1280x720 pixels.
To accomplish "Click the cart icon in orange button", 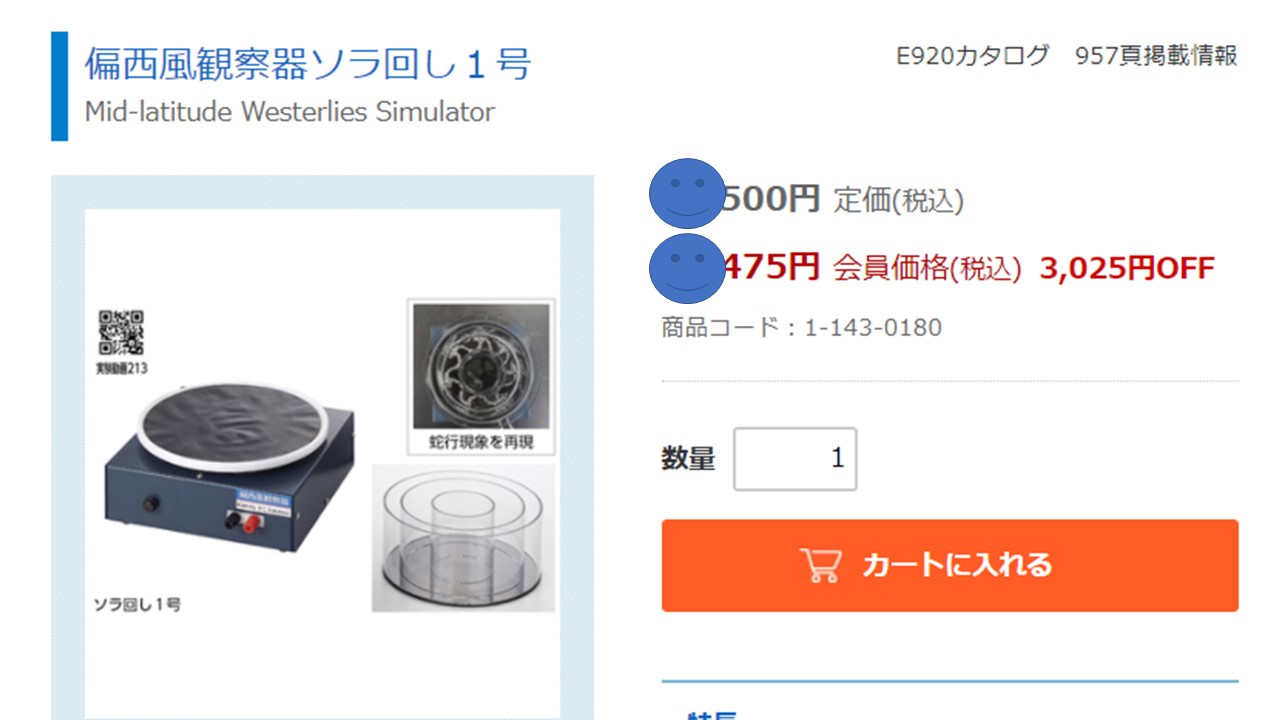I will [x=821, y=565].
